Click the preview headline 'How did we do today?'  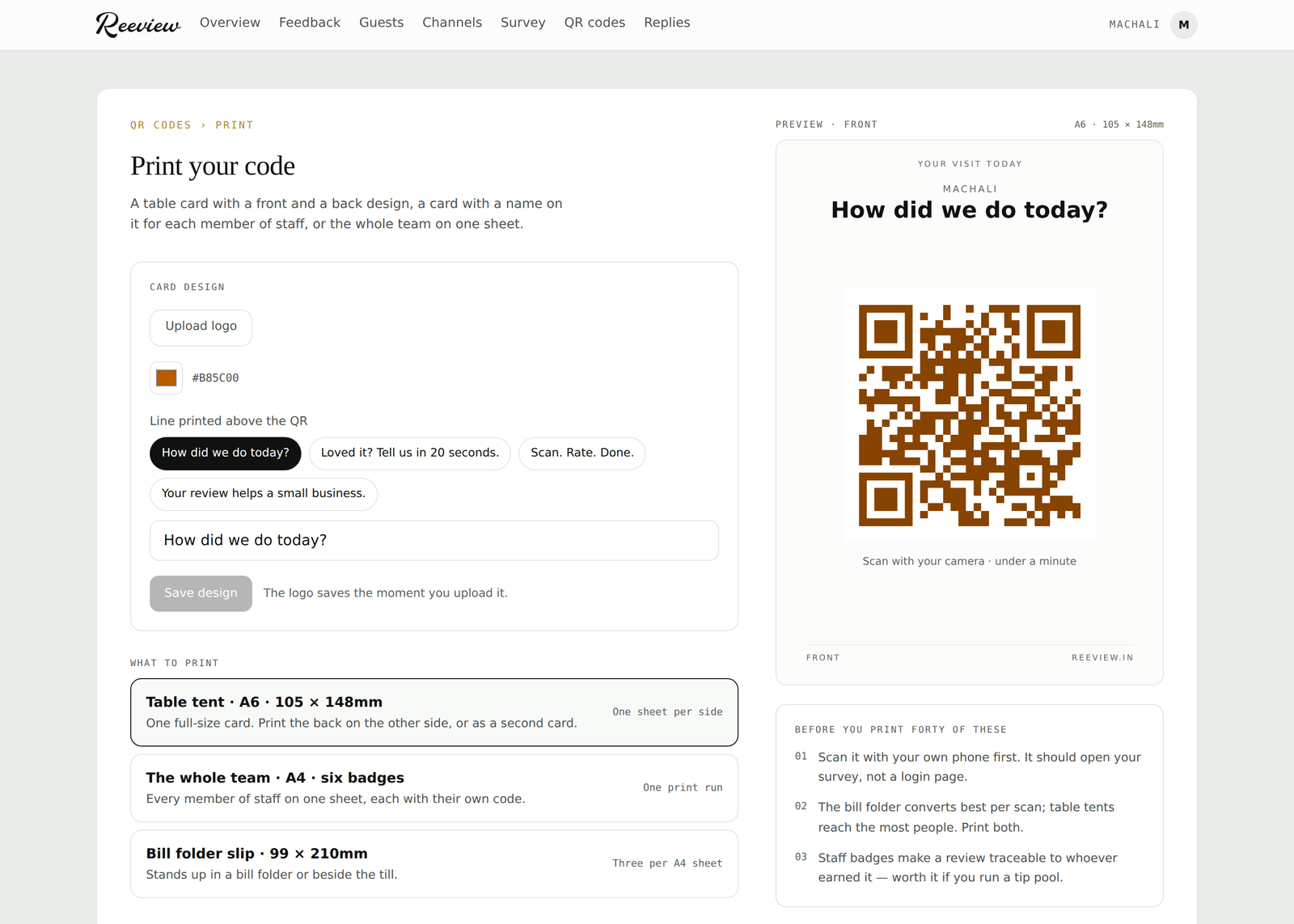(970, 210)
